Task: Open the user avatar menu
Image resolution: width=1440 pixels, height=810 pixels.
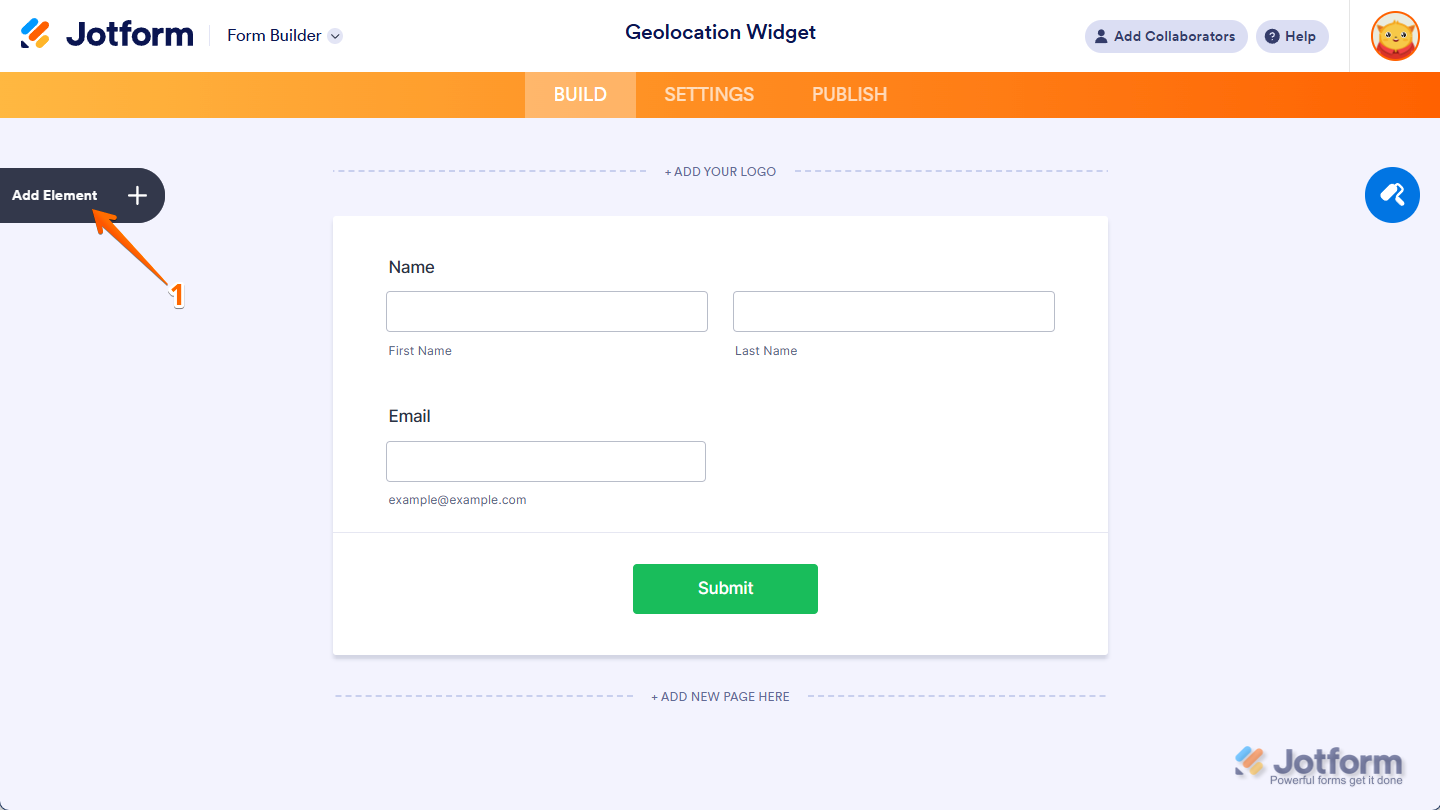Action: (1394, 36)
